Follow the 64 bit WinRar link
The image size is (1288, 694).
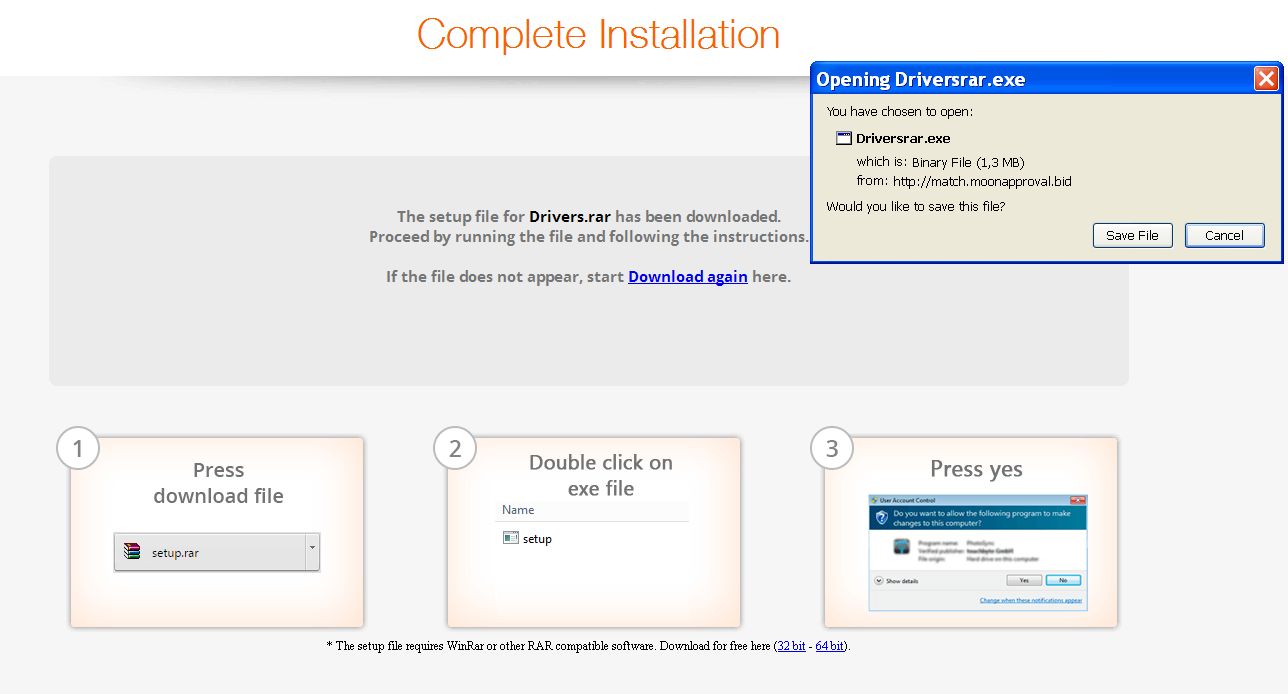(830, 646)
